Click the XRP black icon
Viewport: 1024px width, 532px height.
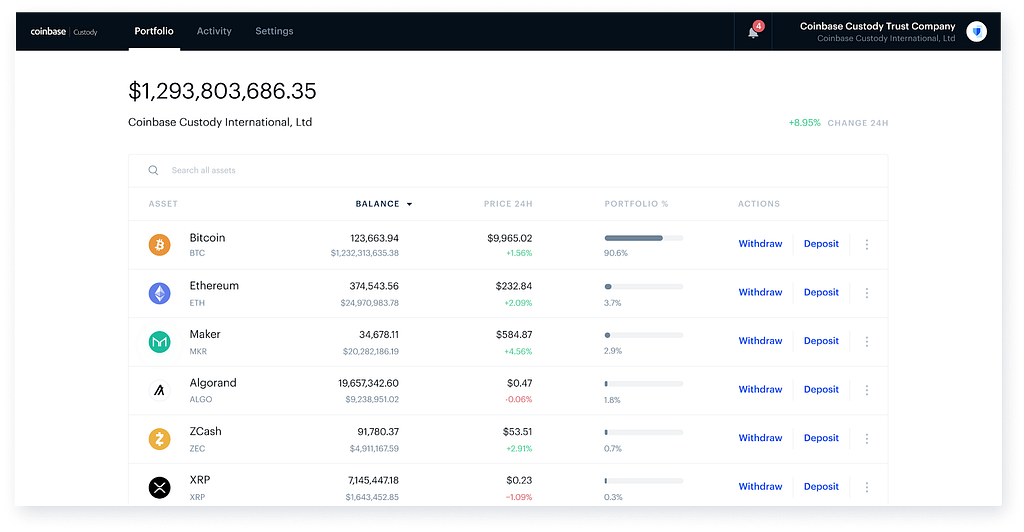point(159,488)
